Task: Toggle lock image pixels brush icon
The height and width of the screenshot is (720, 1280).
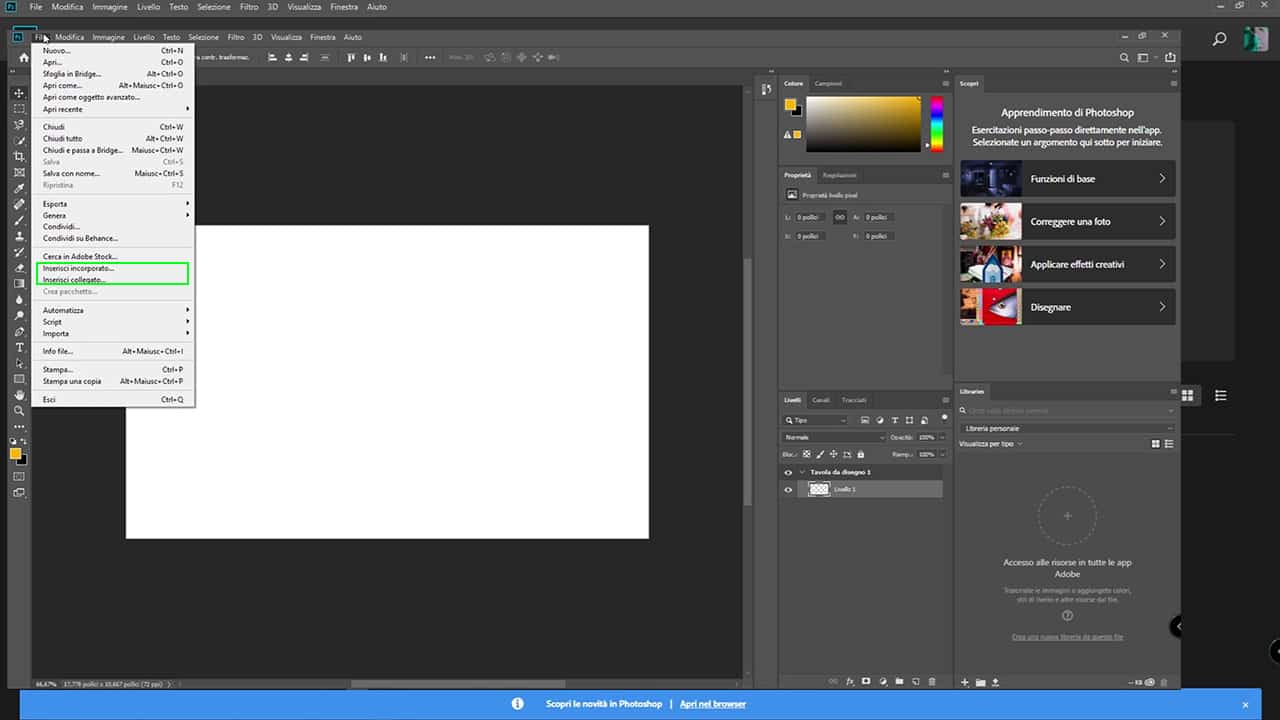Action: click(x=820, y=454)
